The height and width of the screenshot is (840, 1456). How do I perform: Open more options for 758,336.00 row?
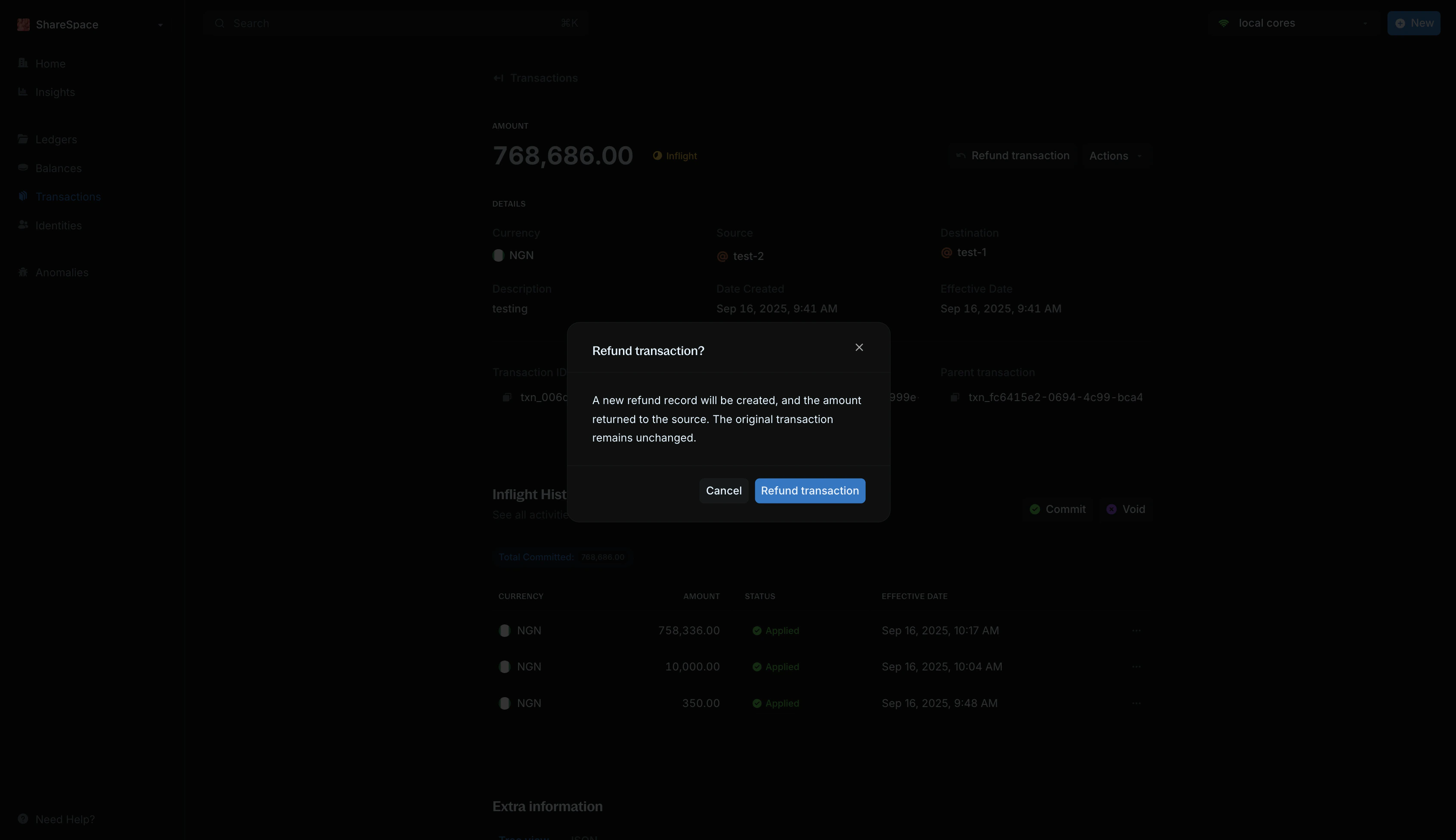coord(1136,630)
